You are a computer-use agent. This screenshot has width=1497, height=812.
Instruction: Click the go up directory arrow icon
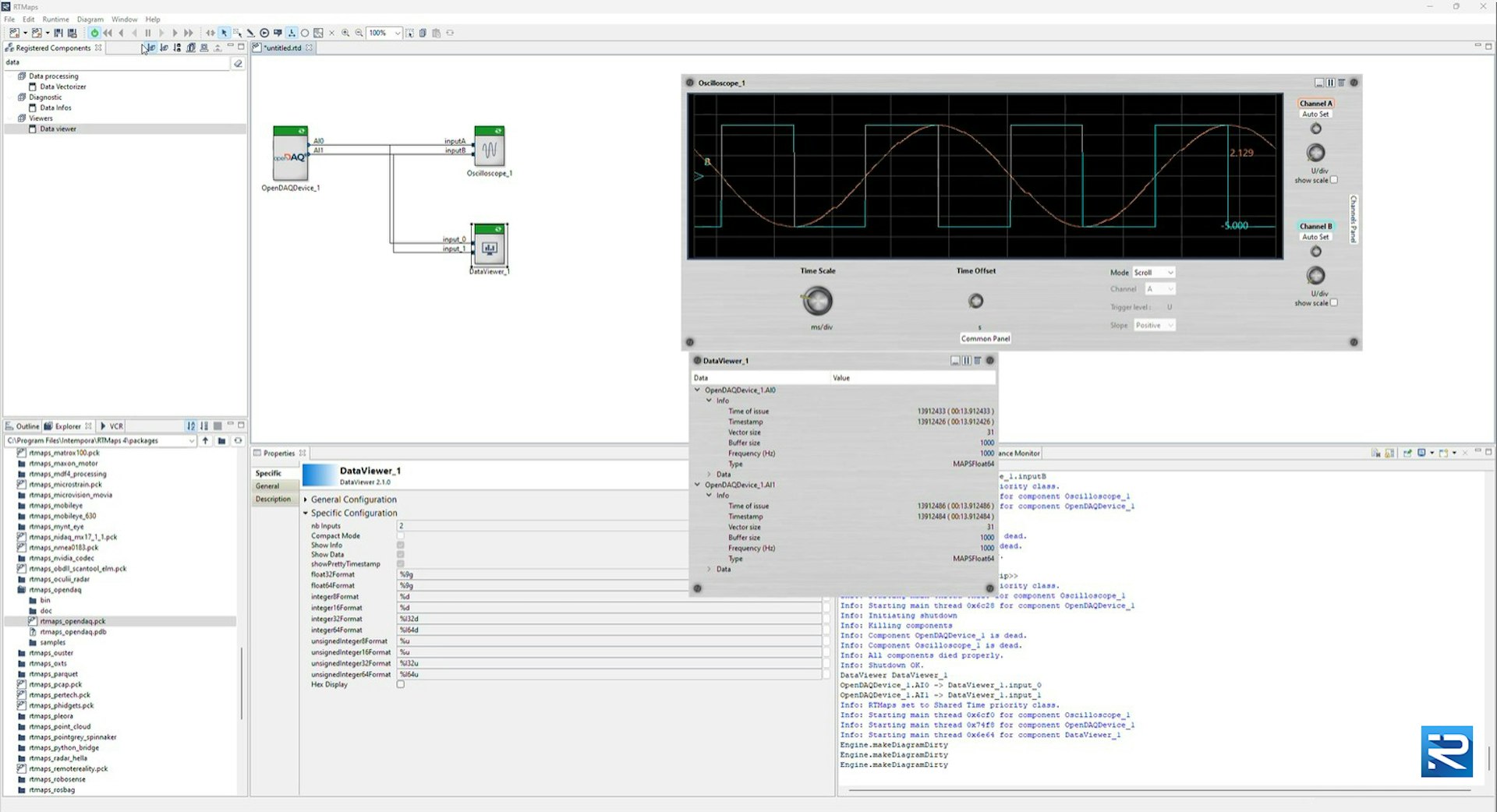(x=206, y=441)
